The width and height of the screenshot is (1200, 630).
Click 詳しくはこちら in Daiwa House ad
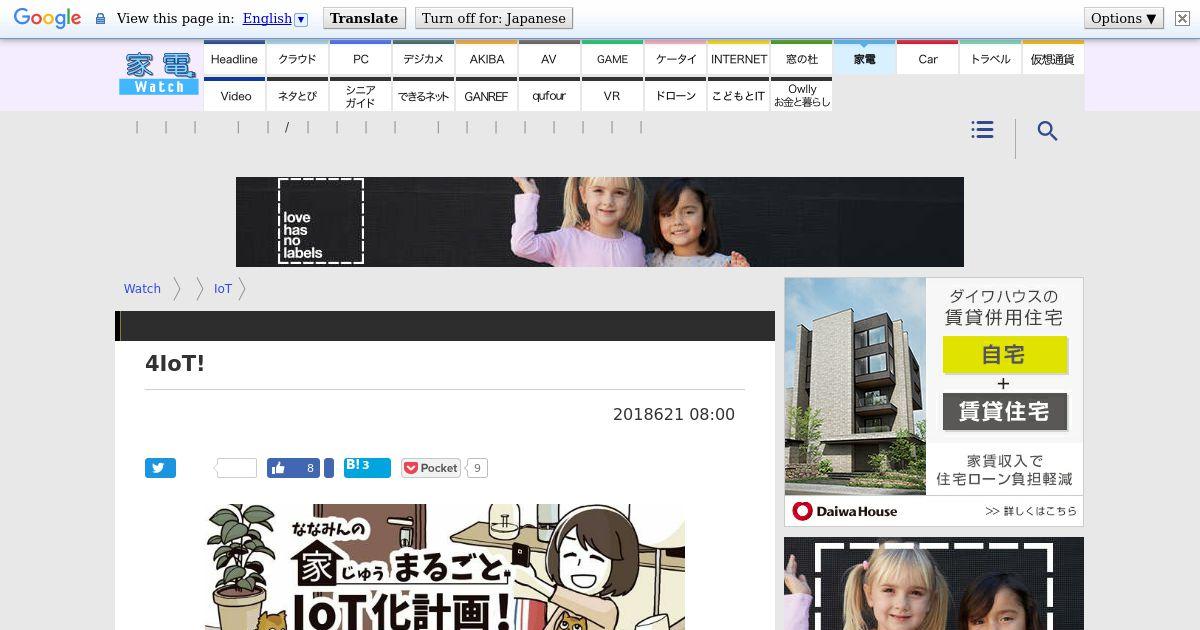[1030, 511]
